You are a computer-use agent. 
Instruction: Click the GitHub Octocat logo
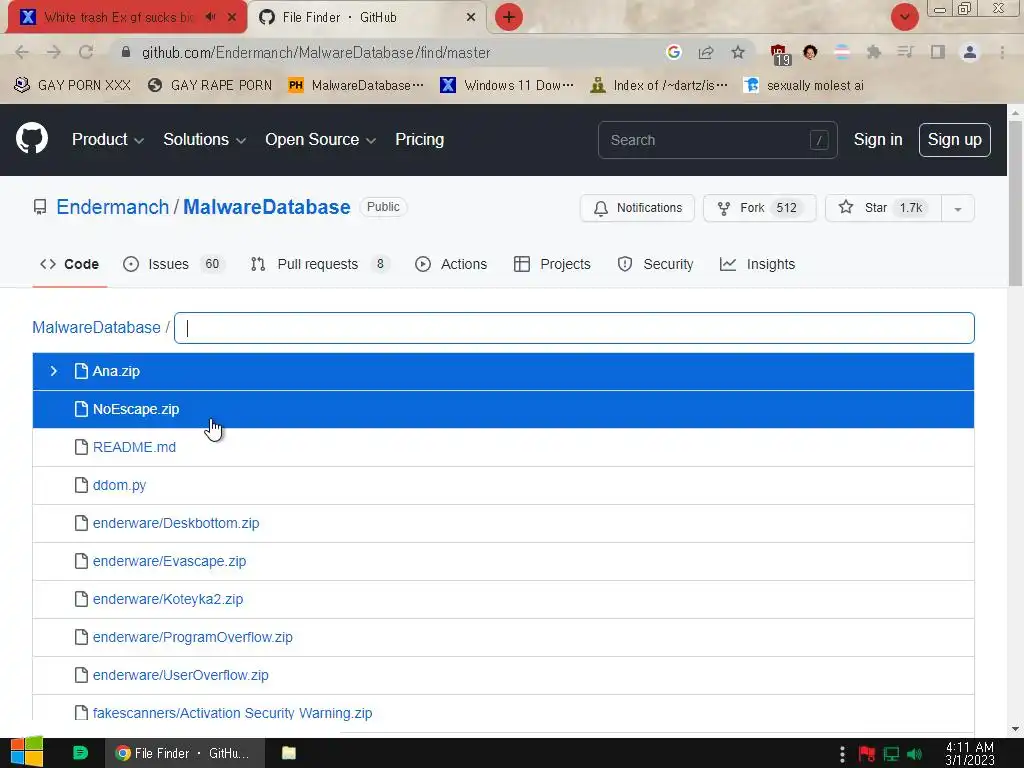32,139
